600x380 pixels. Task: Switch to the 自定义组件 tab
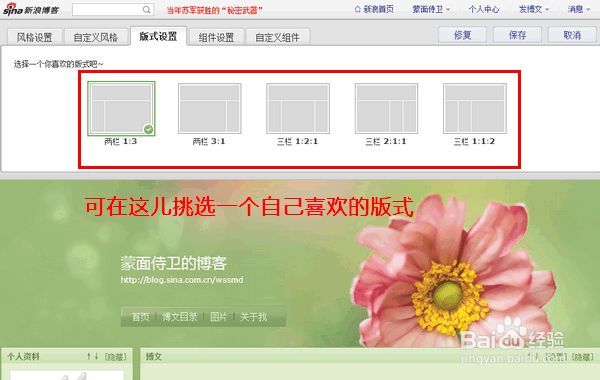(277, 37)
